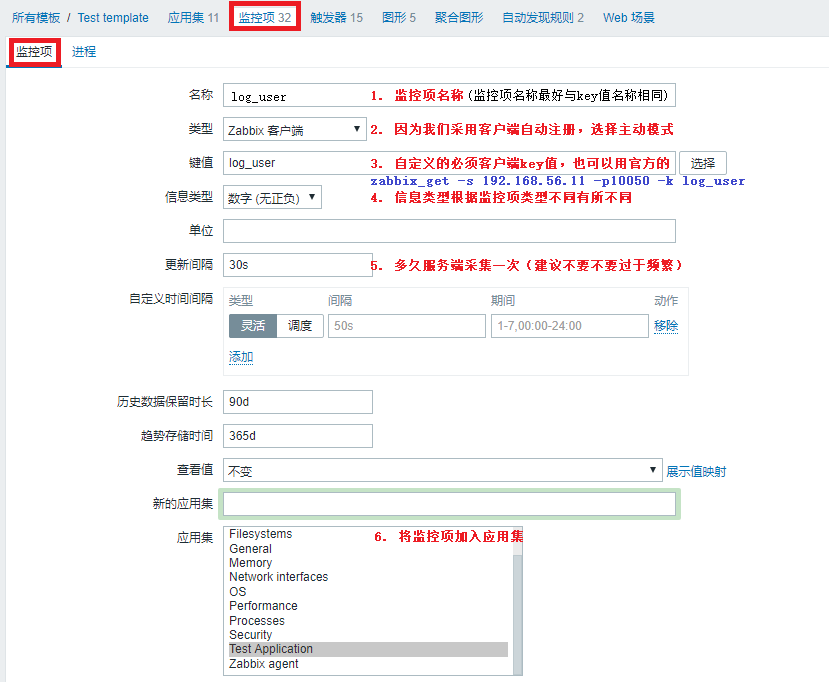Click the 键值 log_user input field
Viewport: 829px width, 682px height.
point(449,163)
